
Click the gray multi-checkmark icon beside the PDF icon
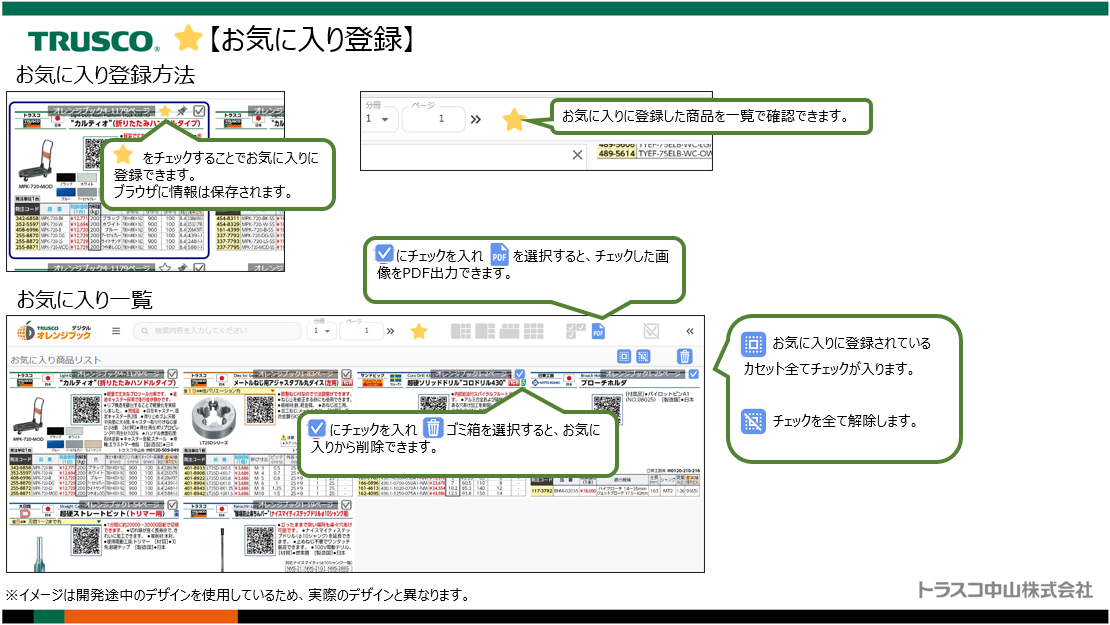point(576,331)
